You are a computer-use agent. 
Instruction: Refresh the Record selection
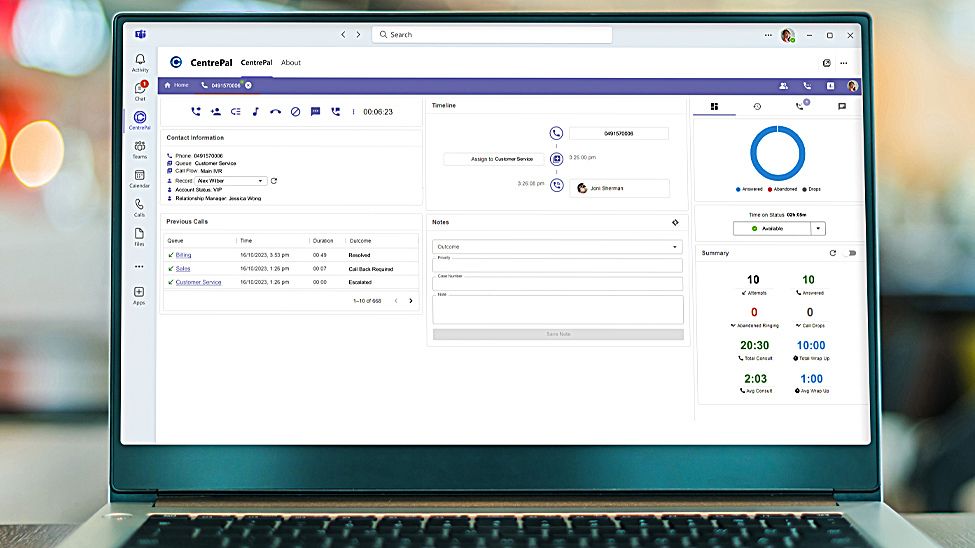click(x=274, y=181)
